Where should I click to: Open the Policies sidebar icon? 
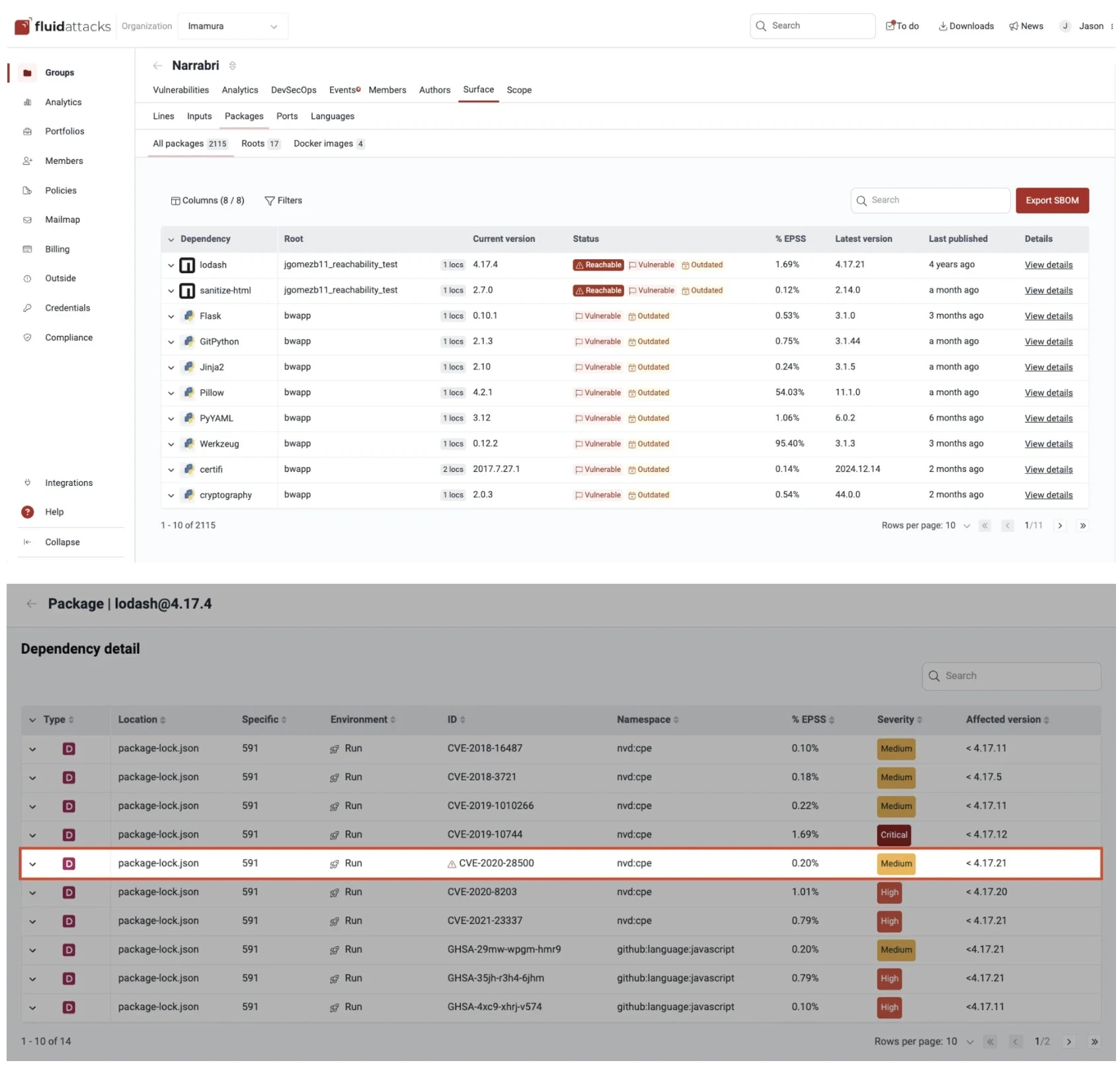click(x=27, y=191)
